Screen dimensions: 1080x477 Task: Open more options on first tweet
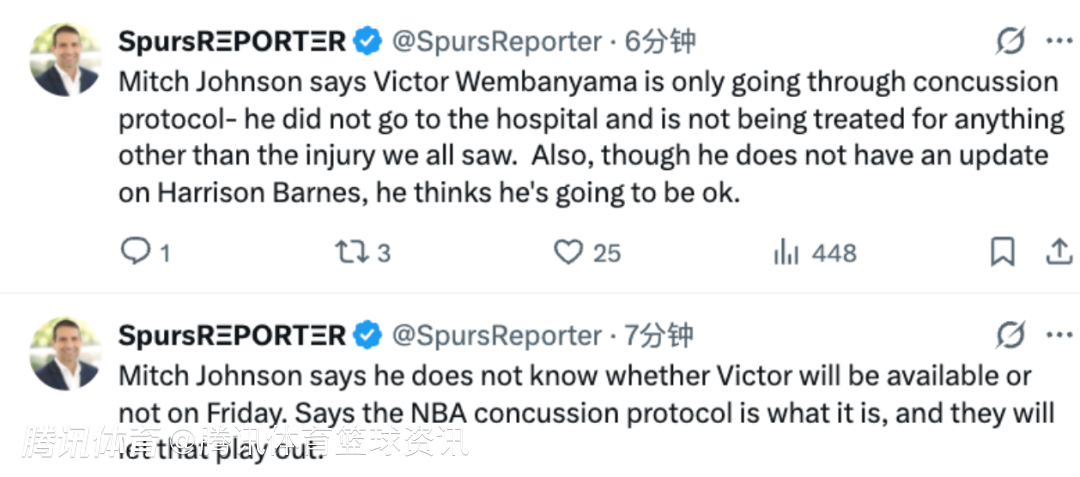click(x=1059, y=41)
